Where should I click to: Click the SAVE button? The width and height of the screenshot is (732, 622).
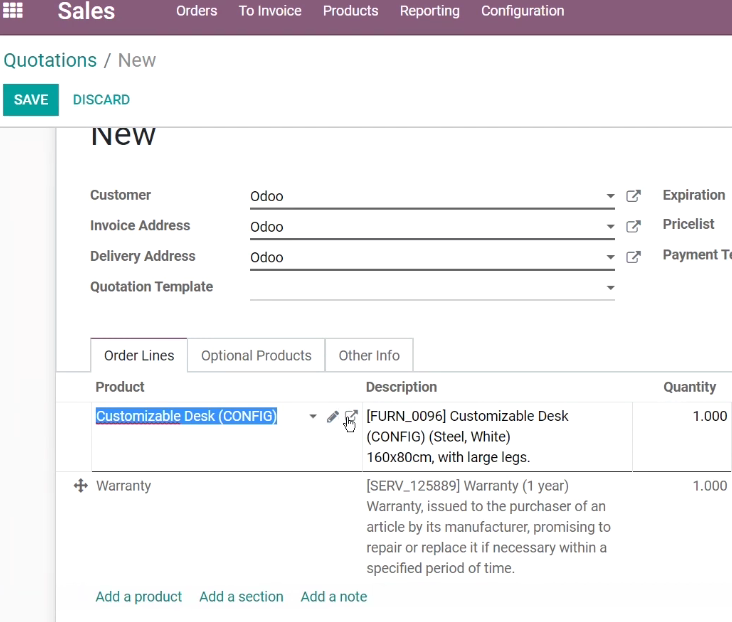pos(31,99)
